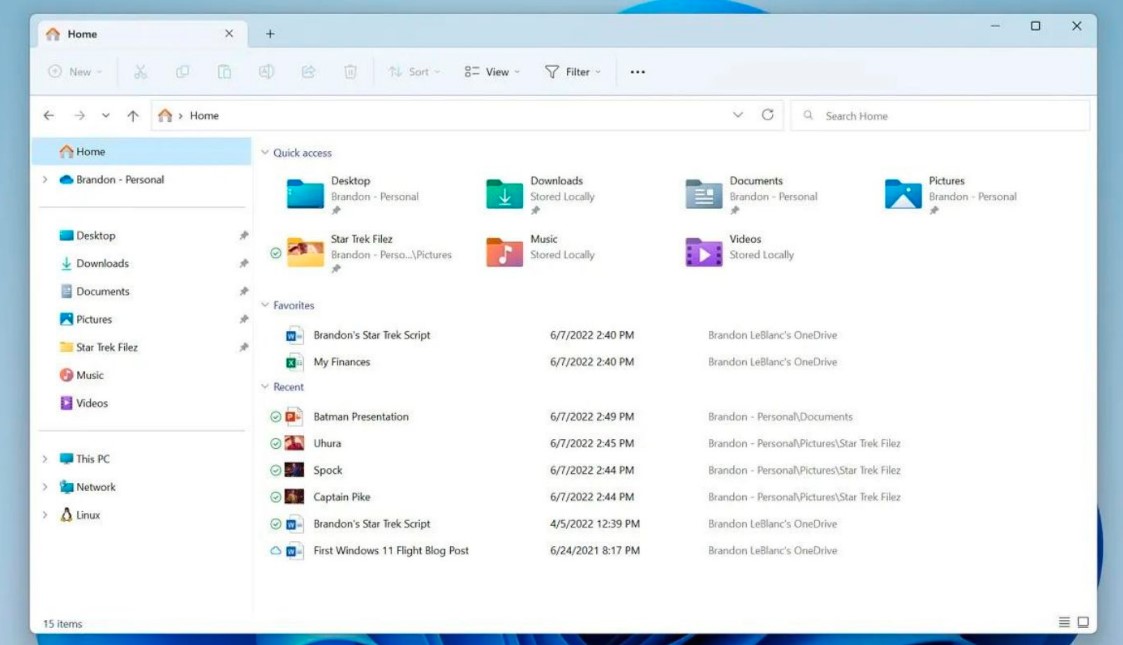Open the View dropdown
The image size is (1123, 645).
coord(492,72)
